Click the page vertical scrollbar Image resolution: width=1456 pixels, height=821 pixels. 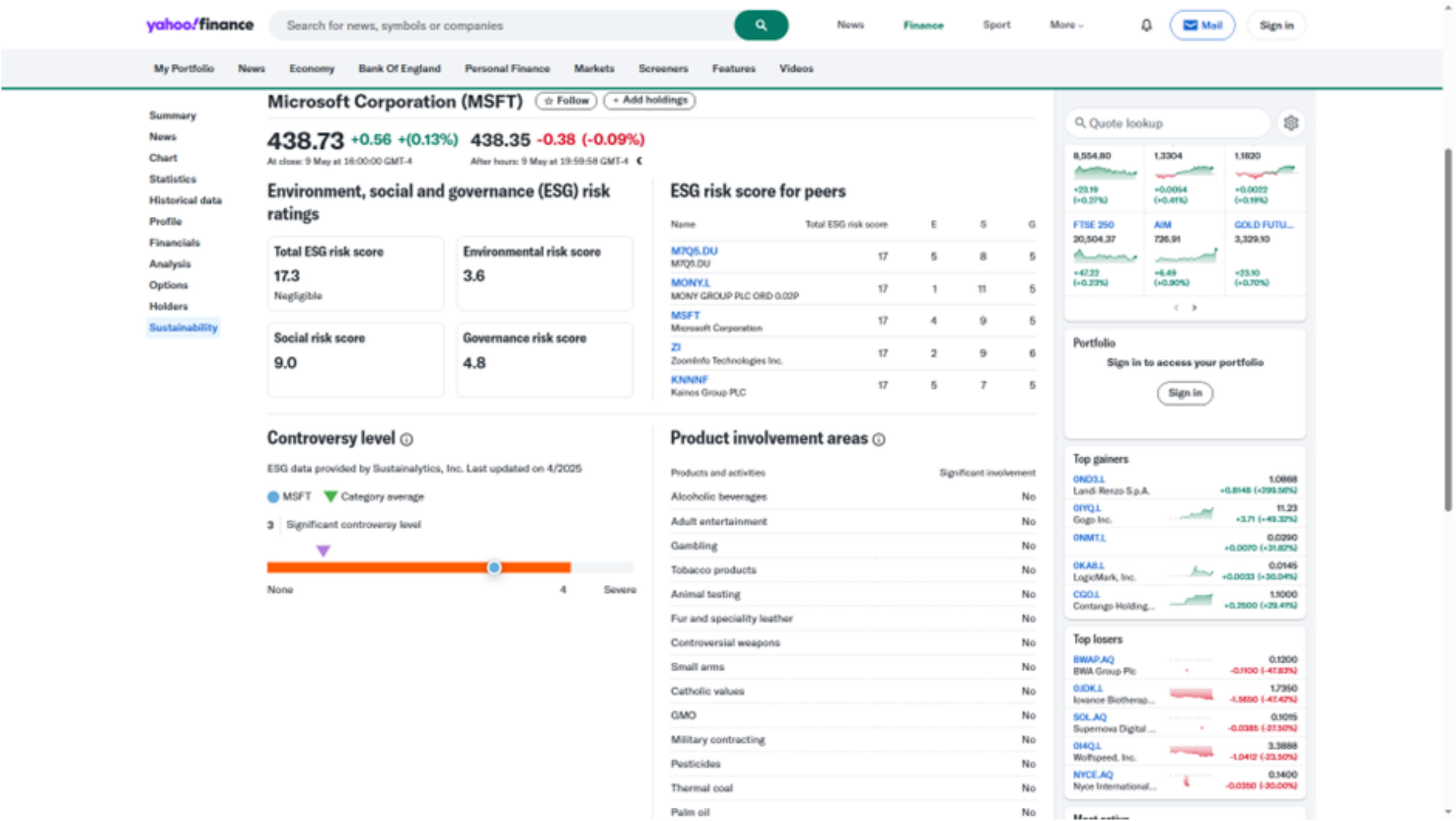(x=1448, y=330)
